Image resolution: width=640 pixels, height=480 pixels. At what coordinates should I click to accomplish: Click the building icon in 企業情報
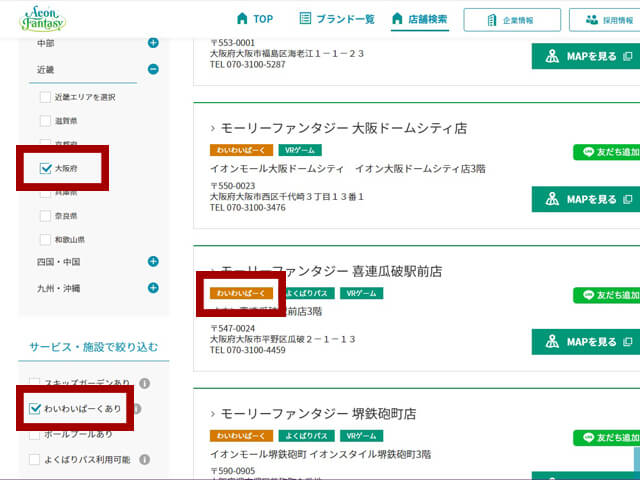point(492,20)
